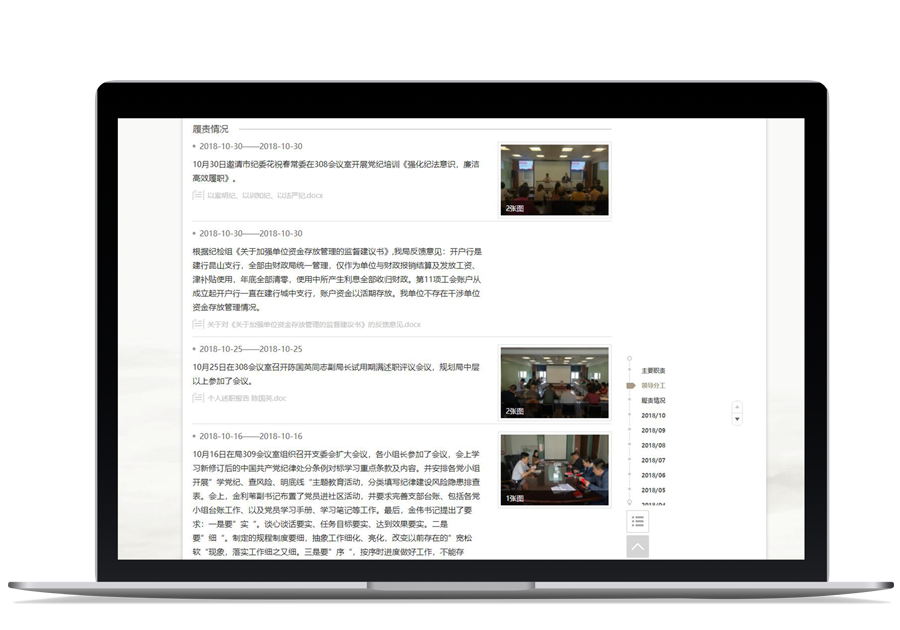Click the highlighted 领导分工 timeline marker
Image resolution: width=900 pixels, height=630 pixels.
[631, 385]
